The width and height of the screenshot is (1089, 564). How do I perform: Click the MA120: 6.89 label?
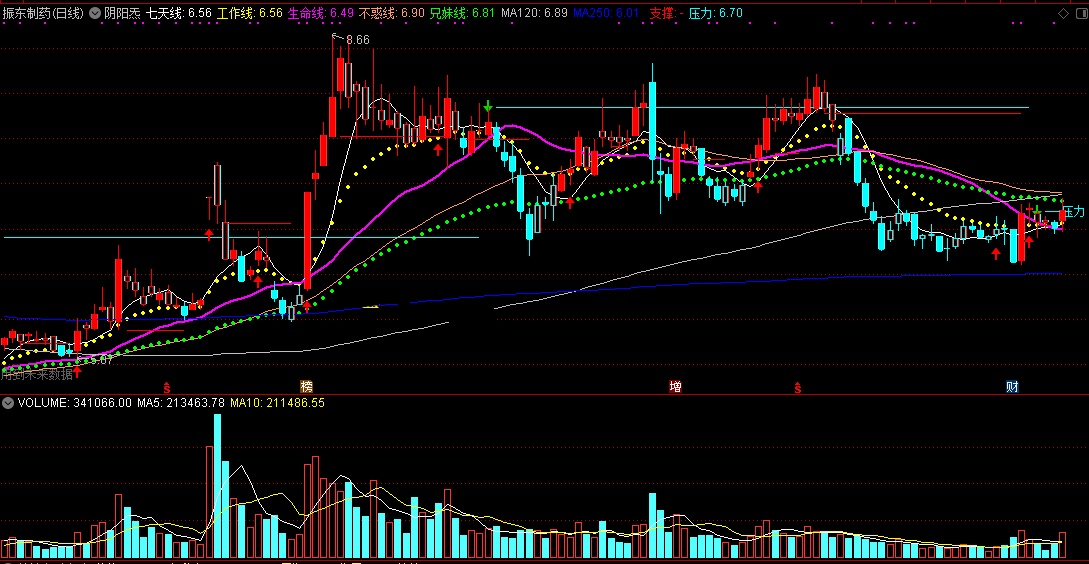(534, 13)
